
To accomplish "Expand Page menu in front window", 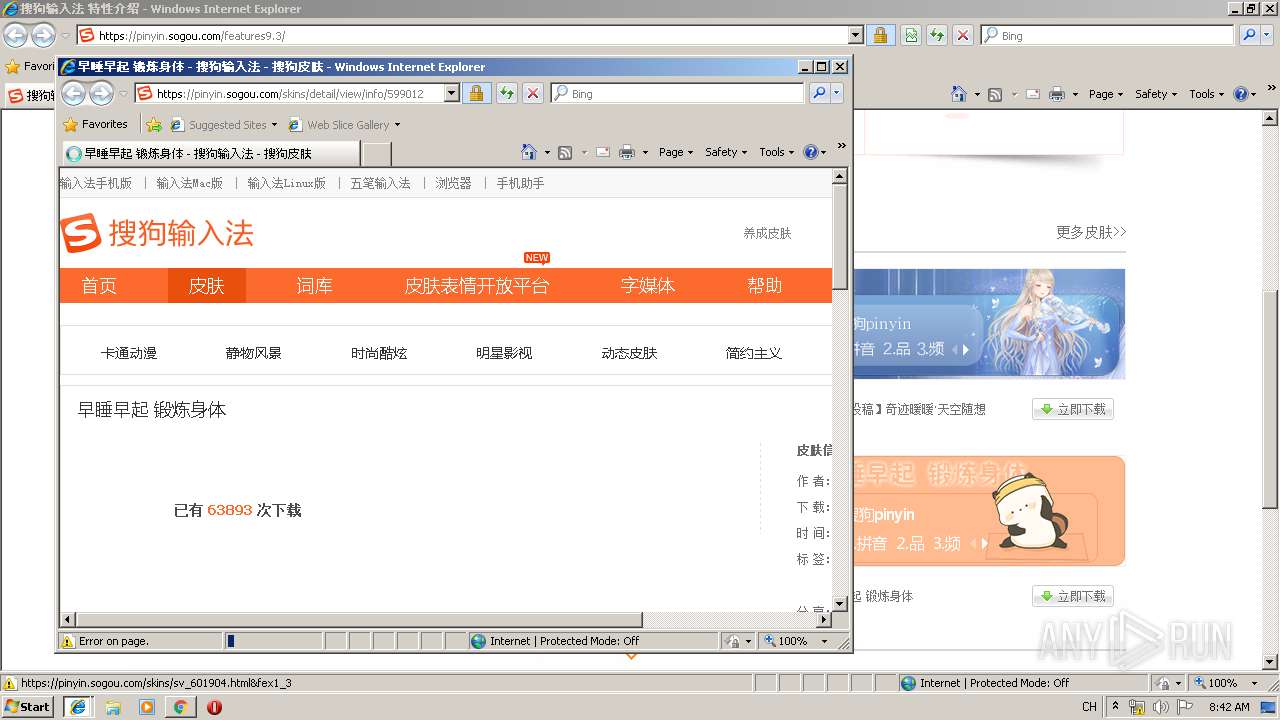I will tap(676, 152).
